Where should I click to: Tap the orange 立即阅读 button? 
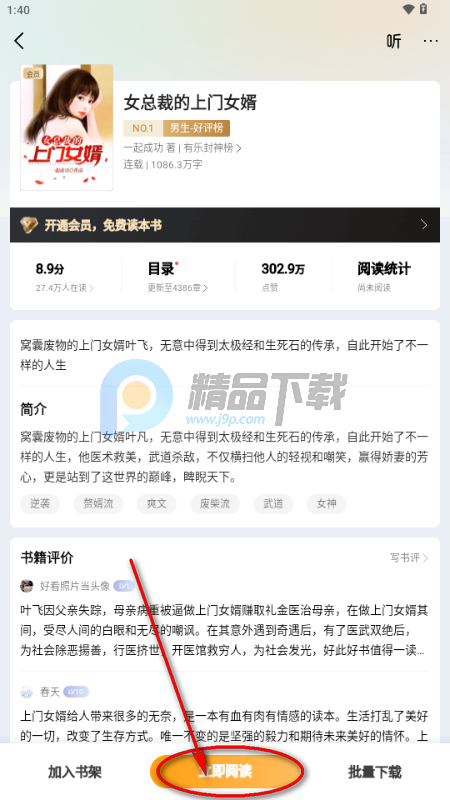pos(225,771)
